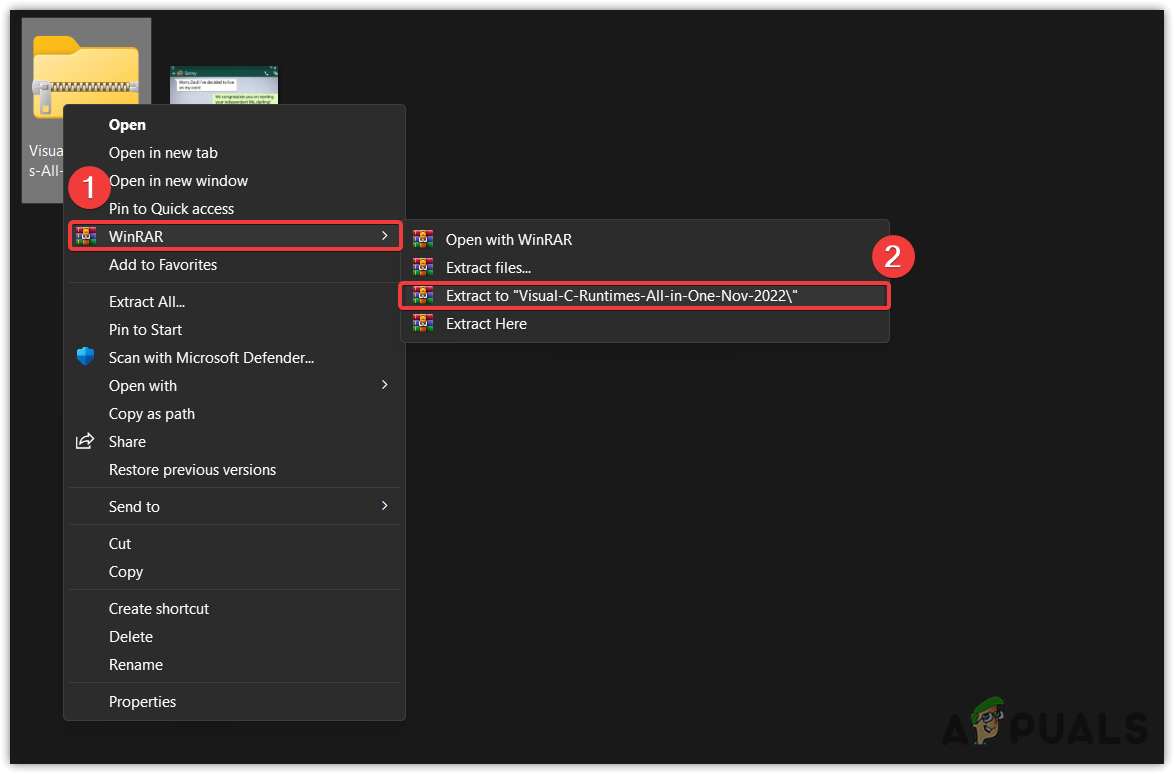This screenshot has width=1174, height=774.
Task: Click the Sony chat screenshot thumbnail
Action: 223,85
